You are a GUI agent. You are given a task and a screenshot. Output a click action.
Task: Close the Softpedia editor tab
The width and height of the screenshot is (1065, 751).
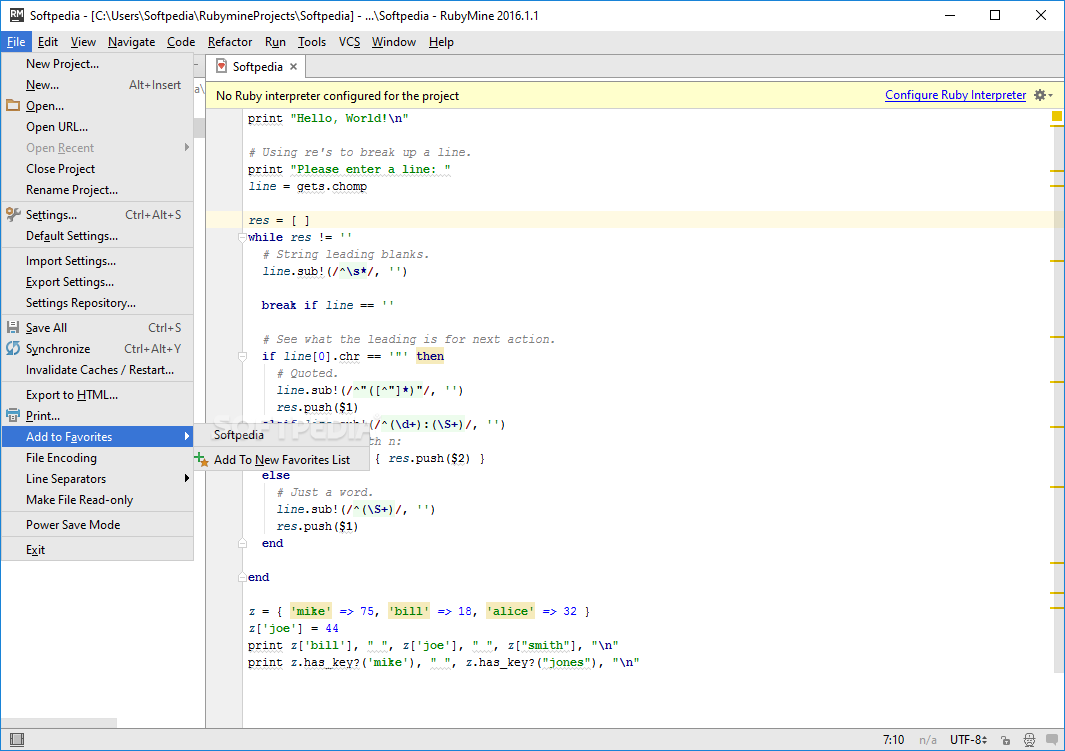pos(293,67)
